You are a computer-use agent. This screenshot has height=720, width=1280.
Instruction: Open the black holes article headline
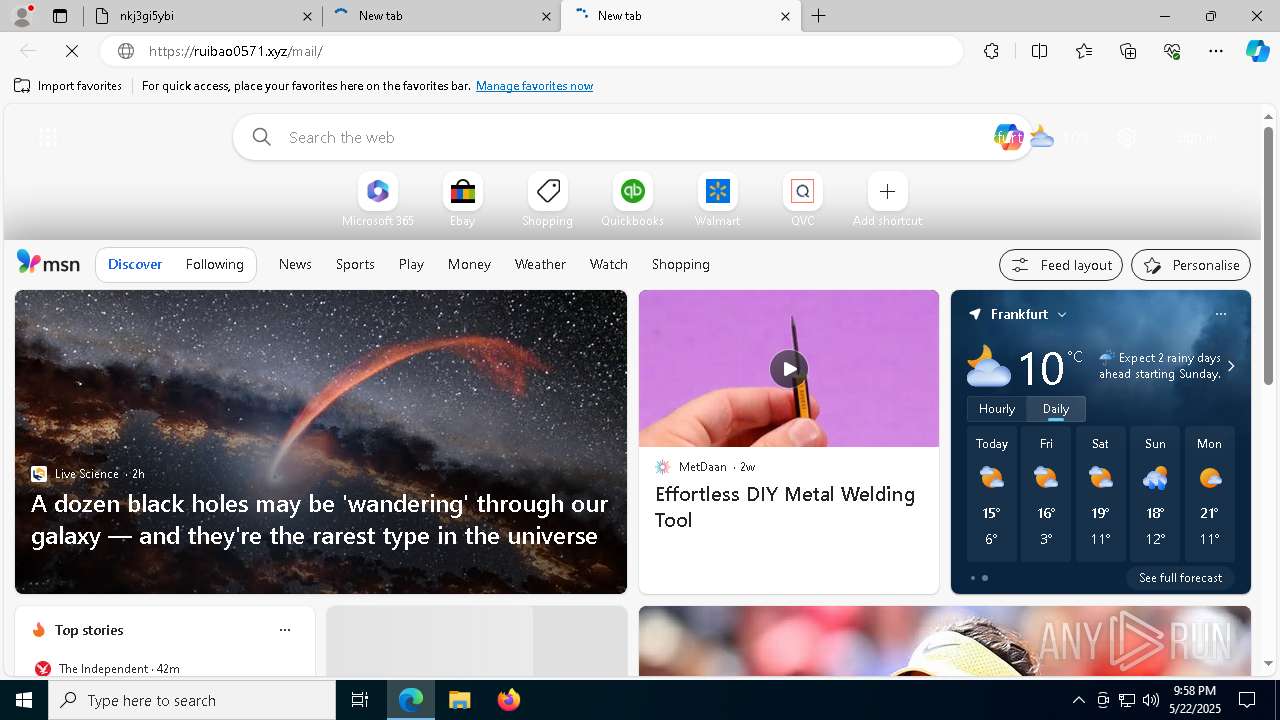point(319,520)
